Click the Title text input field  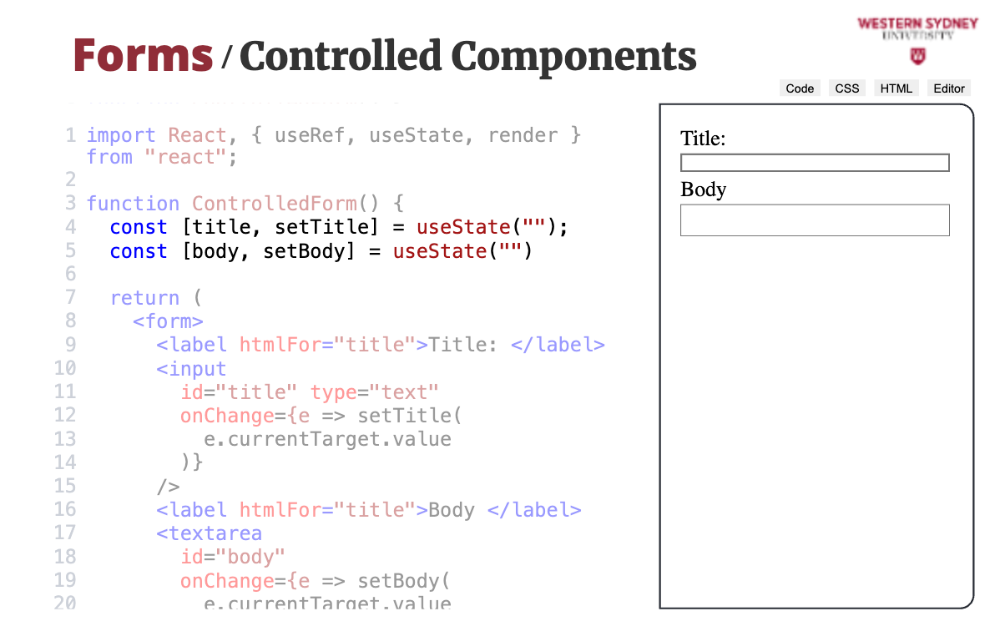pyautogui.click(x=814, y=163)
